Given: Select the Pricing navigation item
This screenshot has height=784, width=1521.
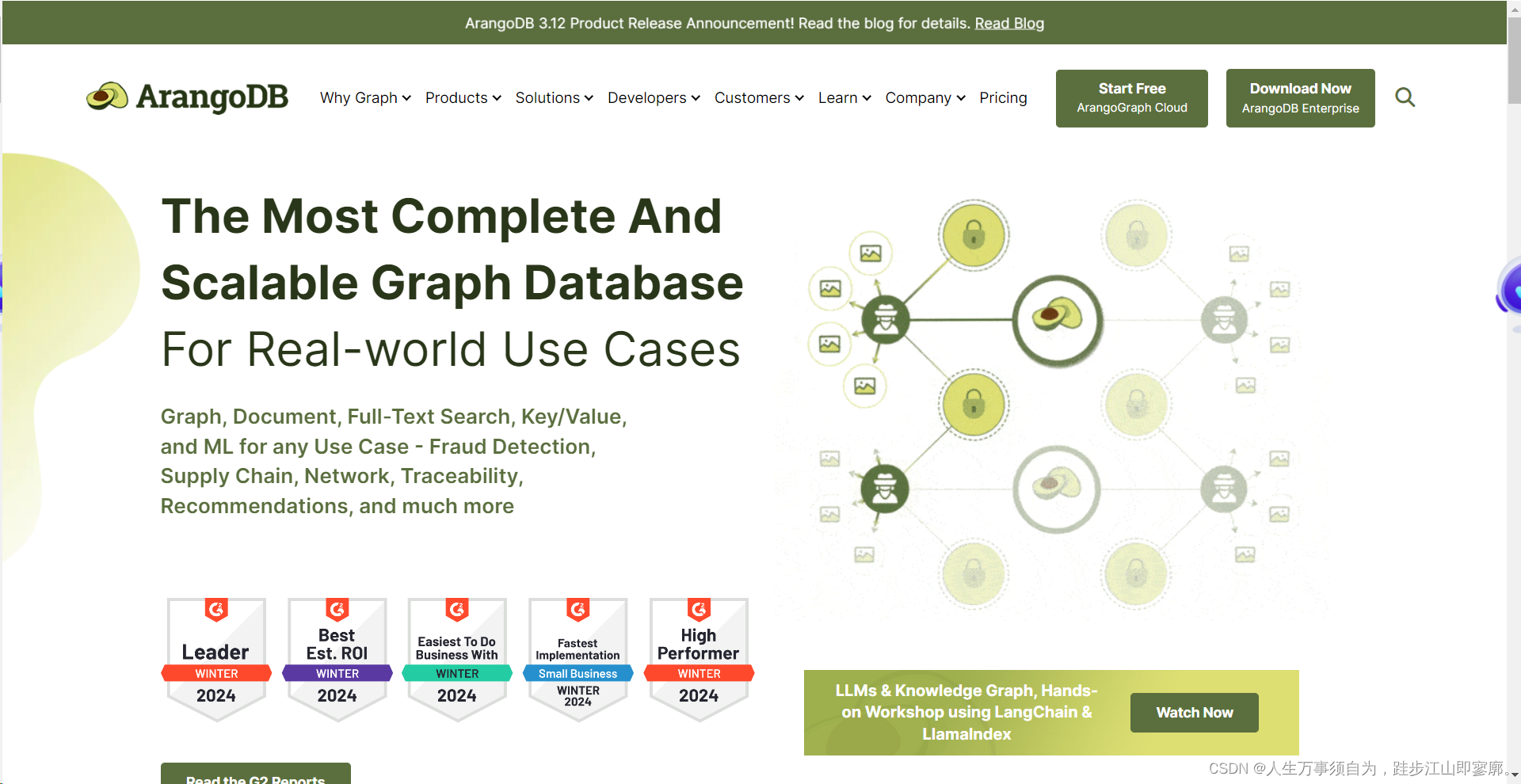Looking at the screenshot, I should 1003,97.
